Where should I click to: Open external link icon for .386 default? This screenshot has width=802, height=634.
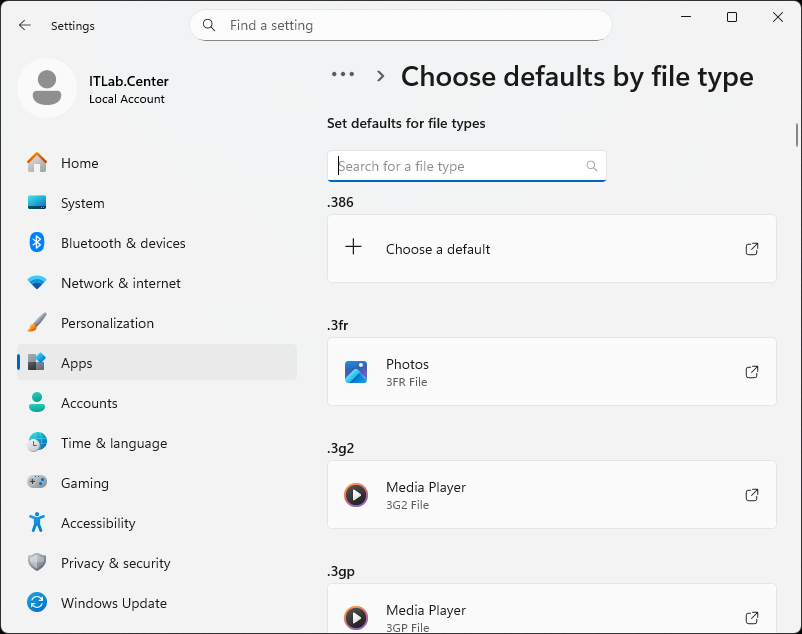point(752,249)
